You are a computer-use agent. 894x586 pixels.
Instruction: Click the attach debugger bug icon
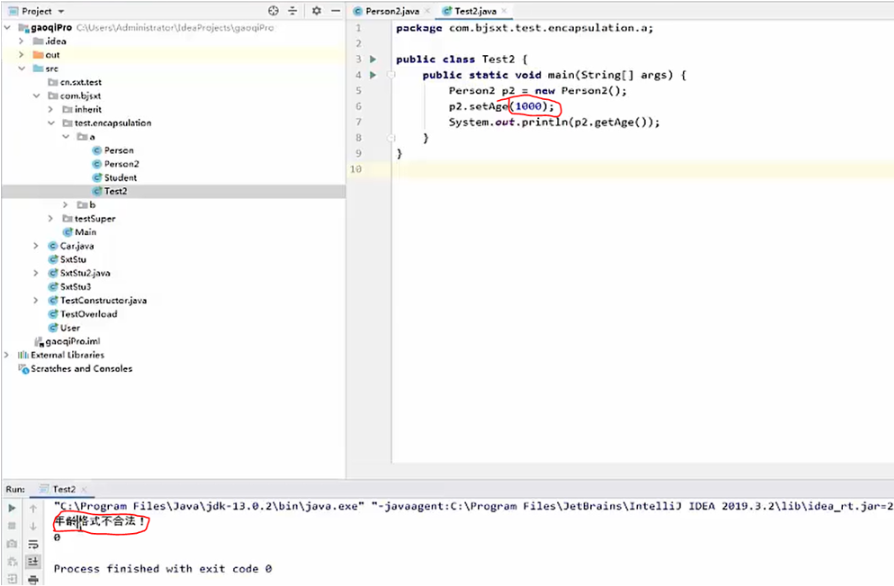12,561
